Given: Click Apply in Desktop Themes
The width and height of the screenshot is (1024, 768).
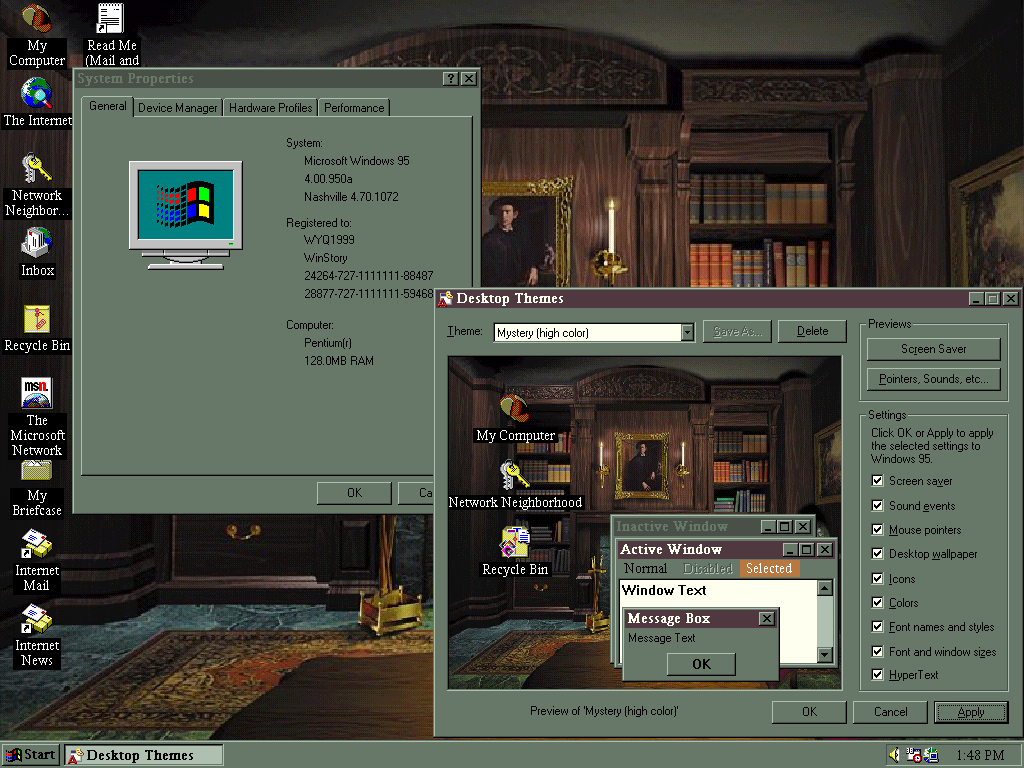Looking at the screenshot, I should click(x=971, y=712).
